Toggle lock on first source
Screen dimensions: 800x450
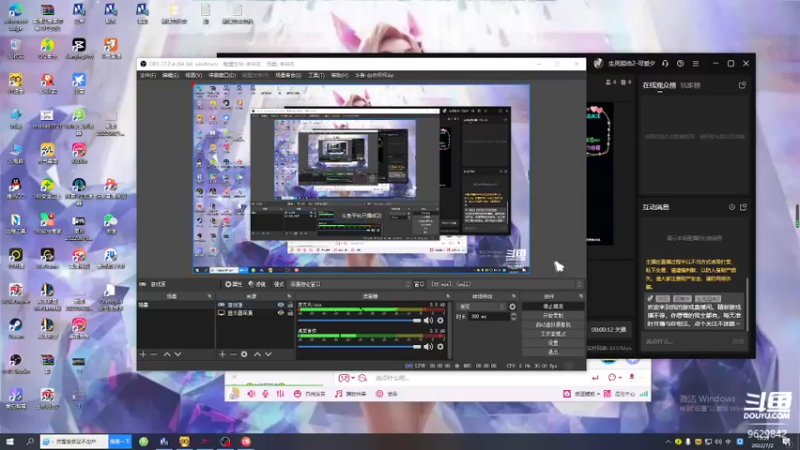(x=290, y=305)
